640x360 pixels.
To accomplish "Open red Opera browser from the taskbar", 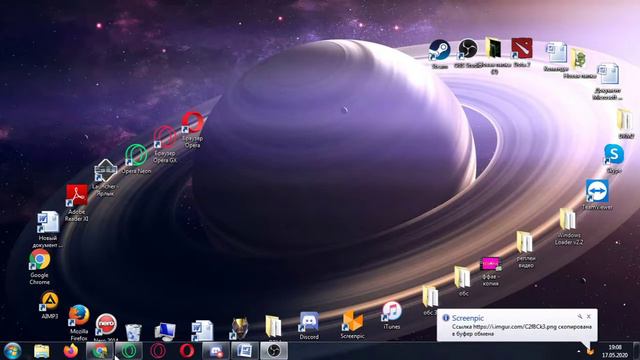I will 187,351.
